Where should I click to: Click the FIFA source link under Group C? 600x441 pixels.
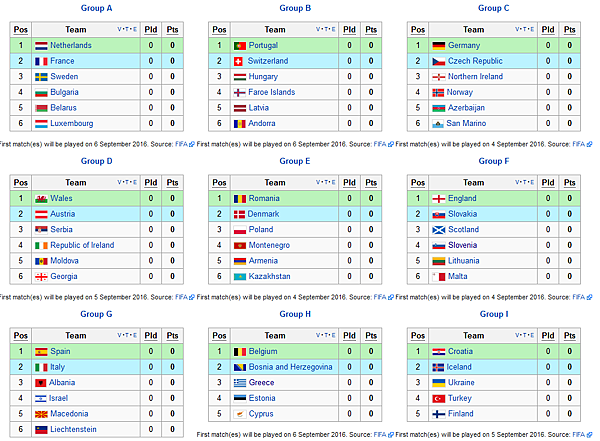coord(579,144)
